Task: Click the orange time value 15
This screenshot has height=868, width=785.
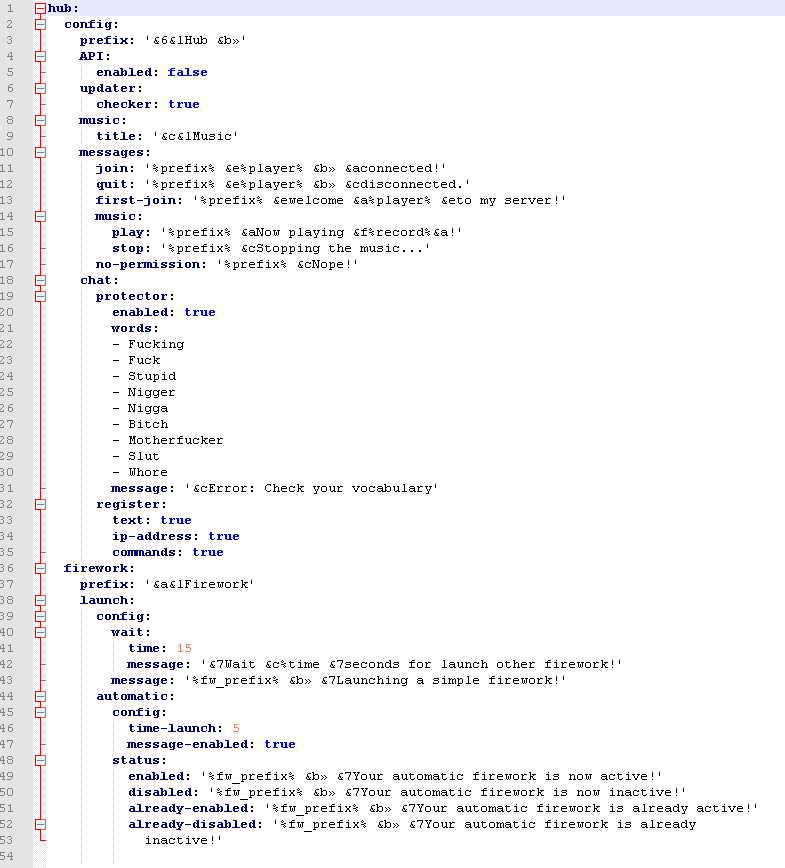Action: (183, 648)
